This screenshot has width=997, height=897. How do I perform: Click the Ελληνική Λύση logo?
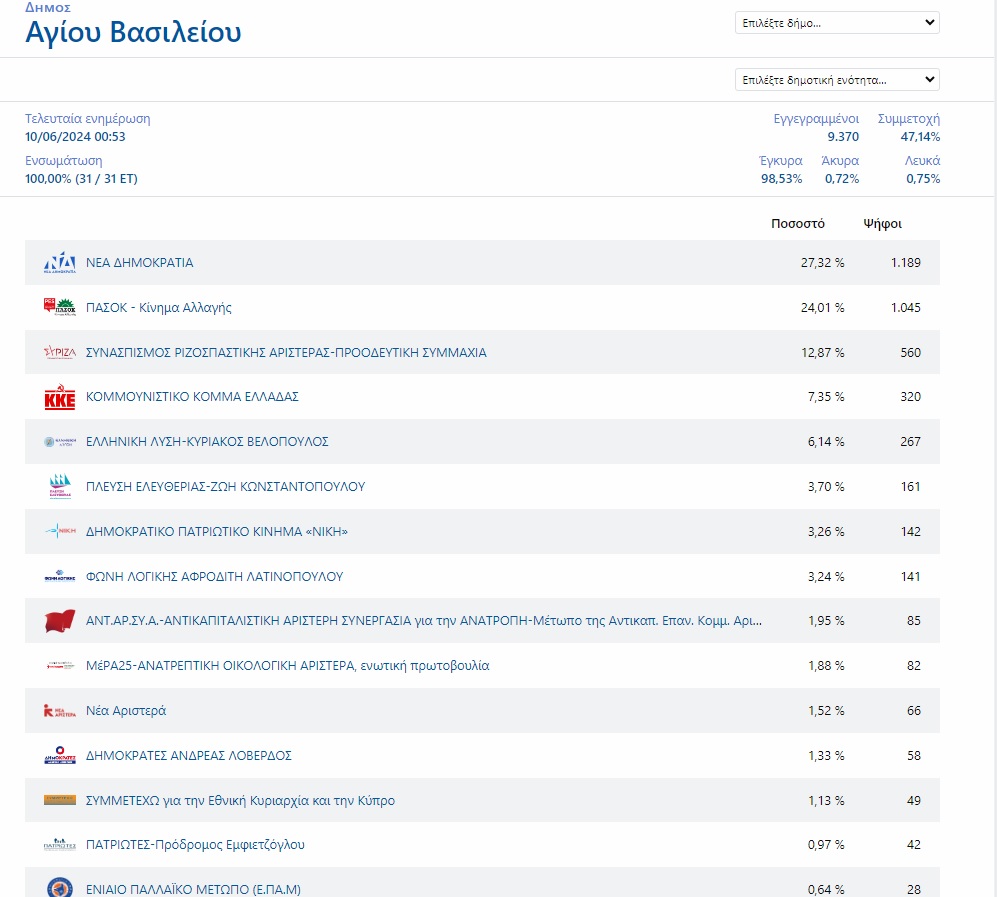[60, 442]
